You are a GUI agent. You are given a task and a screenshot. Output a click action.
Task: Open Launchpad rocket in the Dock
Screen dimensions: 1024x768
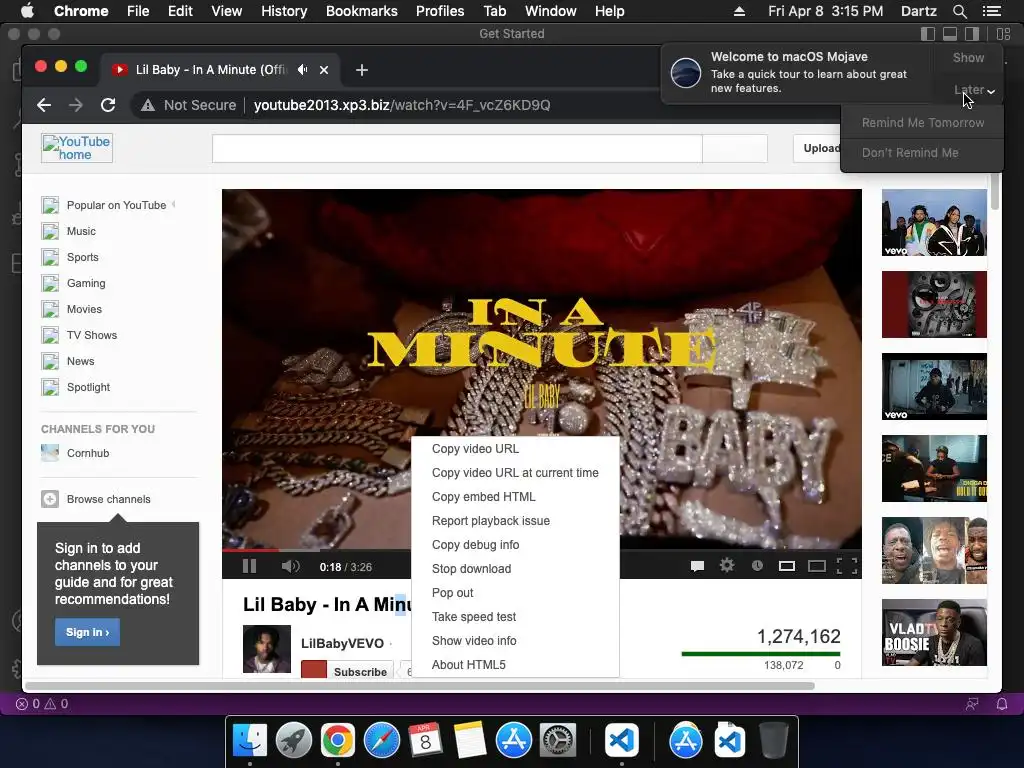tap(293, 740)
